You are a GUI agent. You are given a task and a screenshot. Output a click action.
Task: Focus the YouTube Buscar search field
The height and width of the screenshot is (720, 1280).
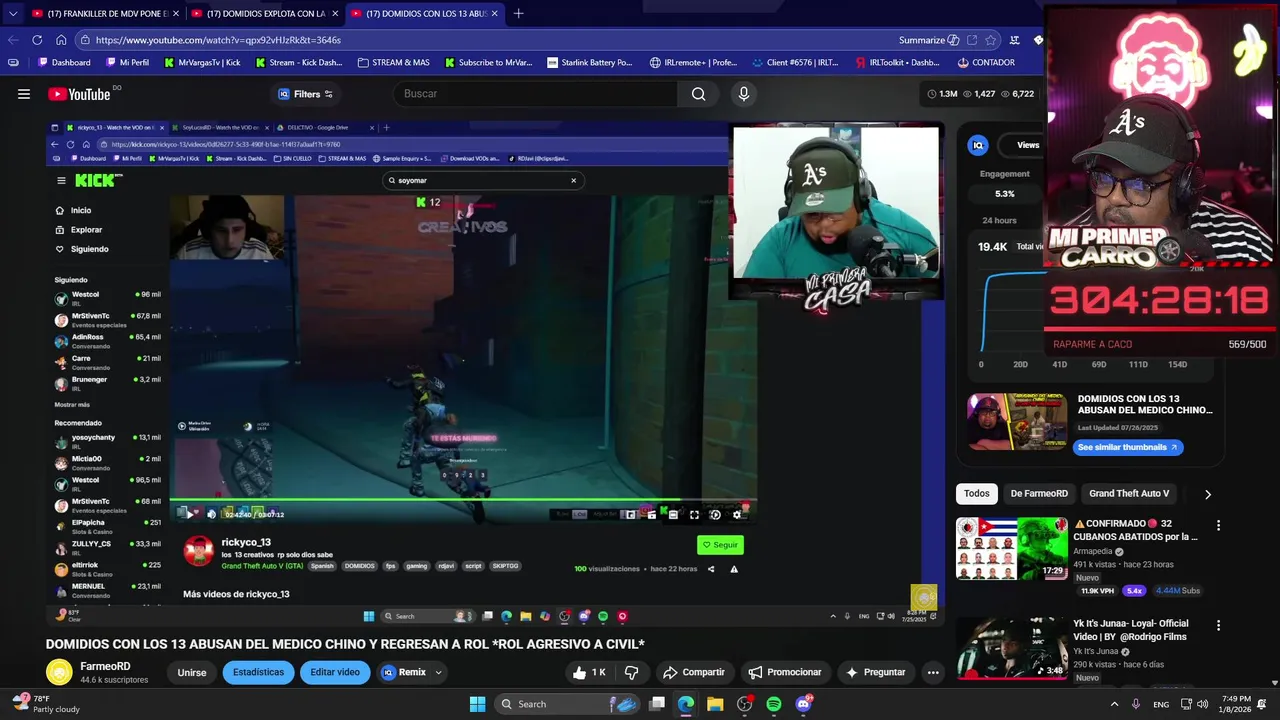(x=535, y=94)
